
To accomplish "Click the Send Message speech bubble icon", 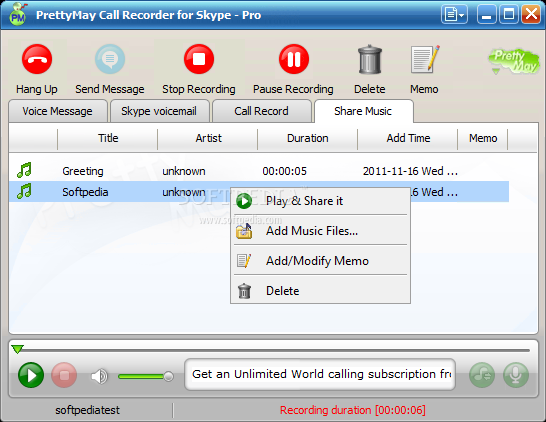I will click(110, 59).
